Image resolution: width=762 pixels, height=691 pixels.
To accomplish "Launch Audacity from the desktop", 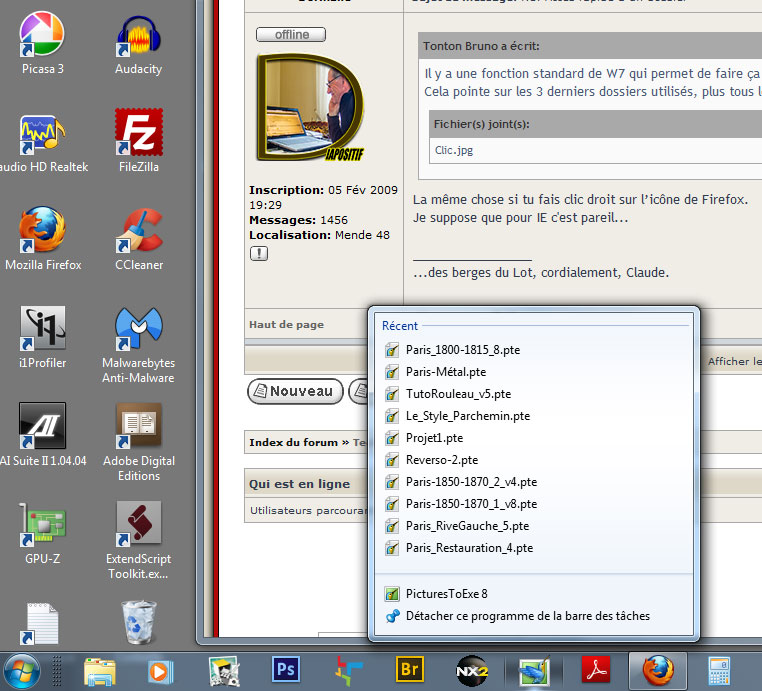I will (138, 37).
